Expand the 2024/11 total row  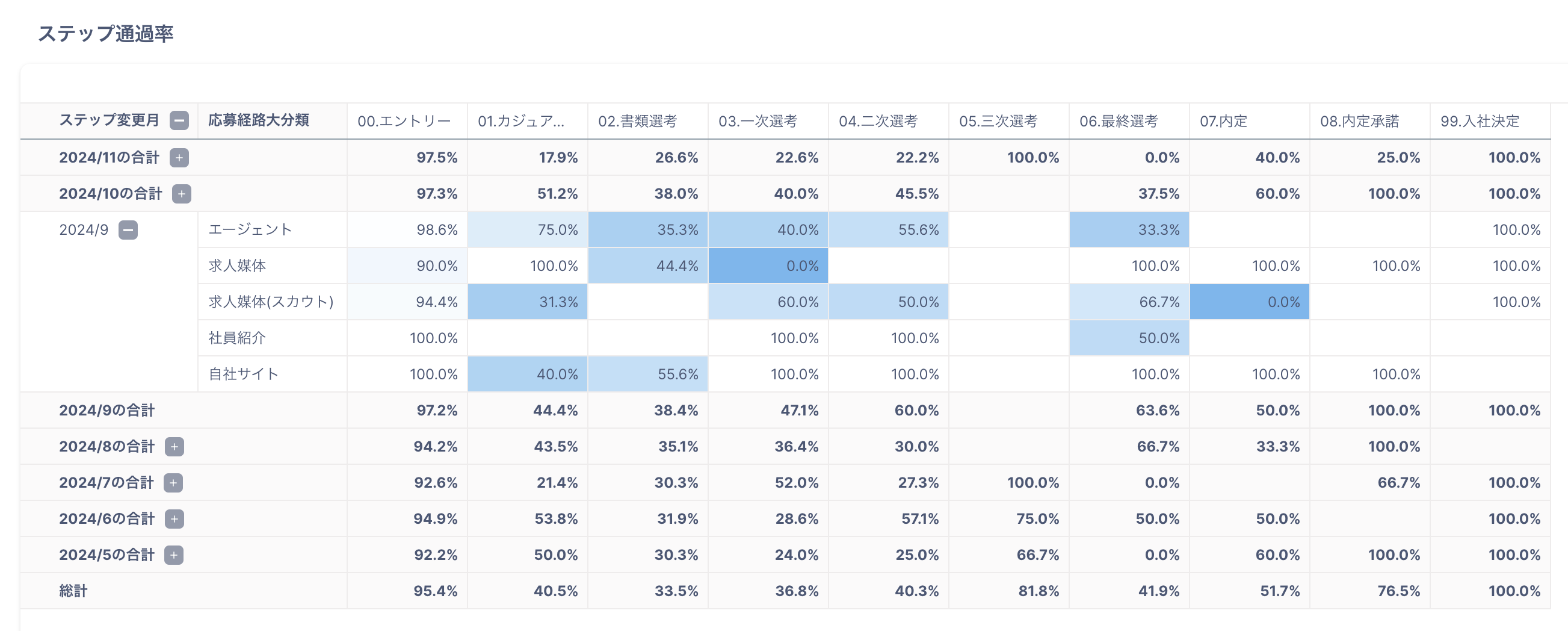point(179,158)
